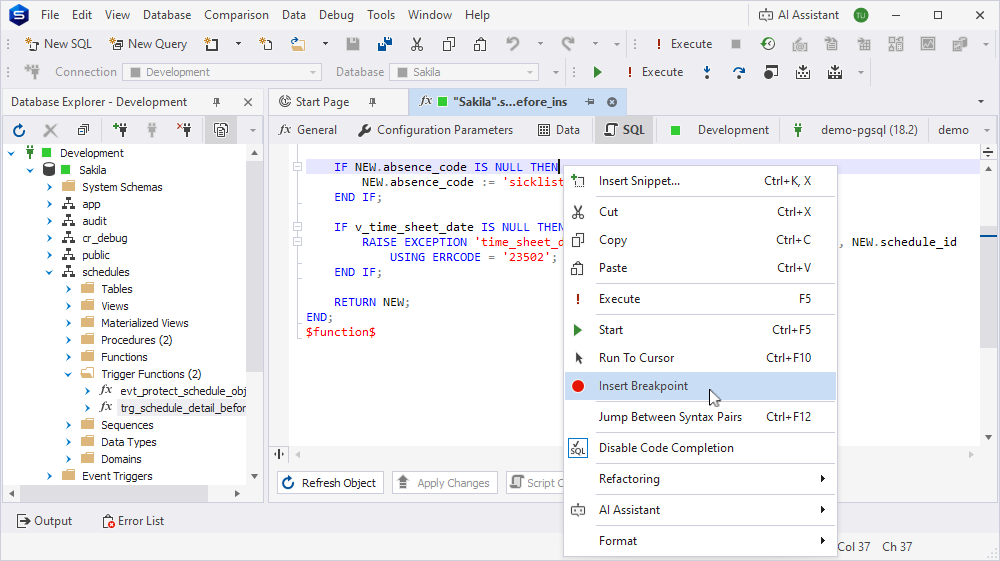Click the Cut scissors toolbar icon
This screenshot has height=561, width=1000.
416,44
